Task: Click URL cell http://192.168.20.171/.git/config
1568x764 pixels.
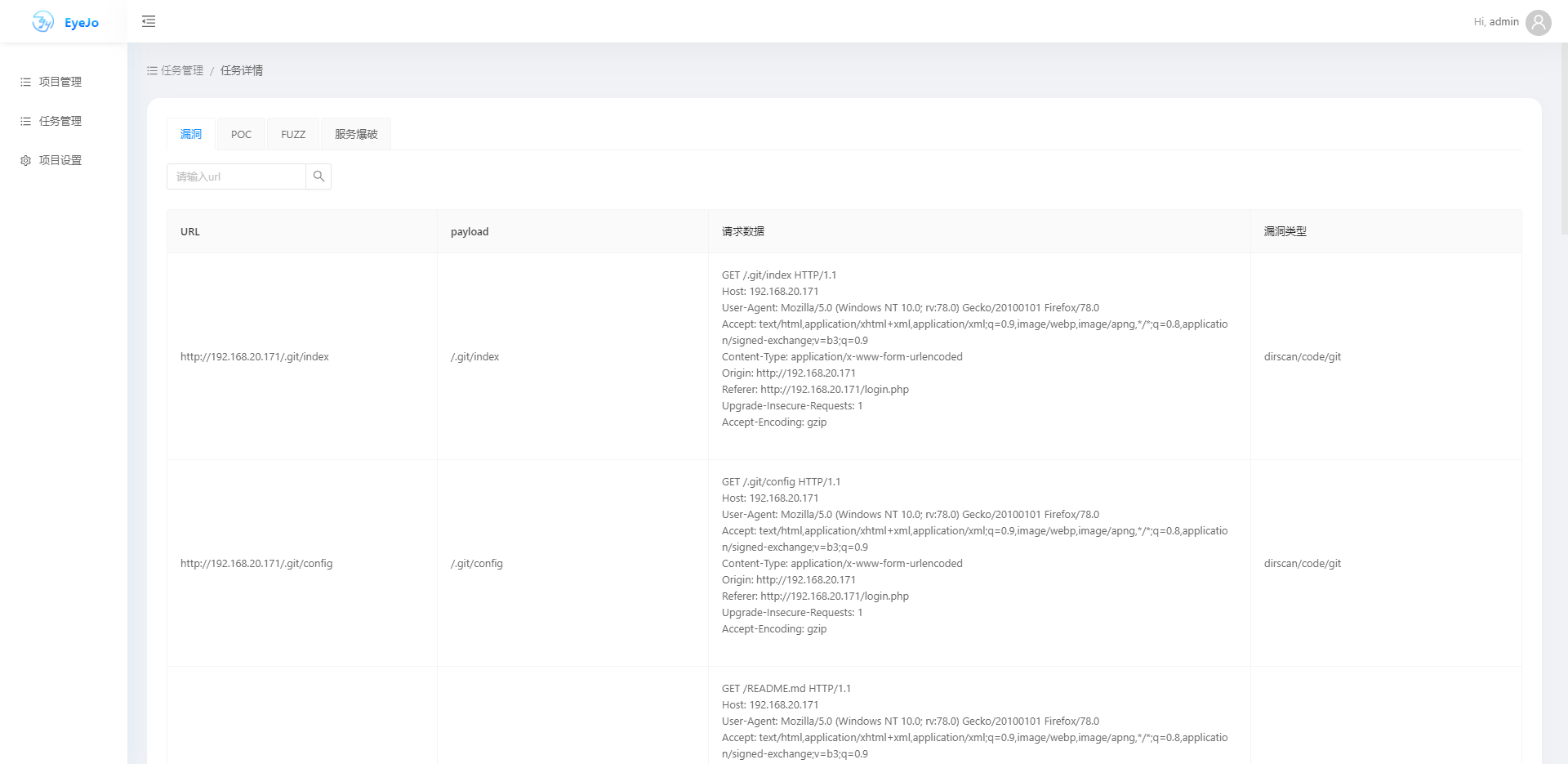Action: point(256,563)
